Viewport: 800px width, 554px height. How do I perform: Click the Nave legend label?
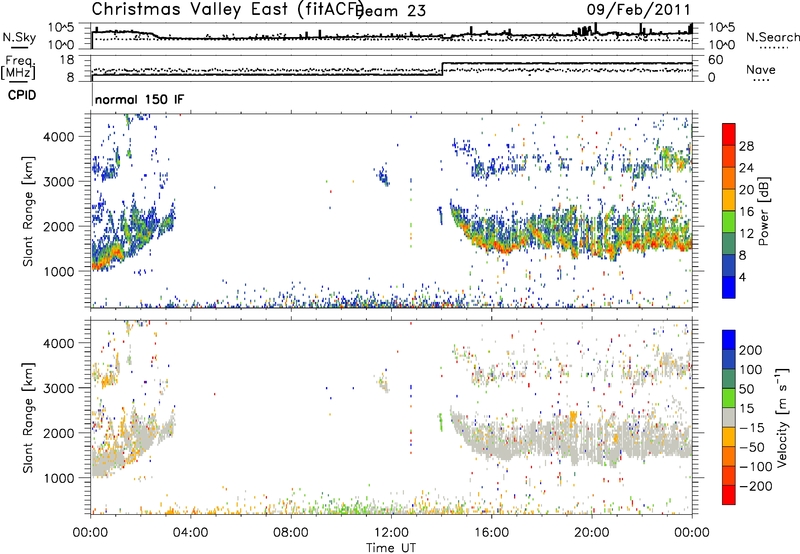click(x=760, y=69)
